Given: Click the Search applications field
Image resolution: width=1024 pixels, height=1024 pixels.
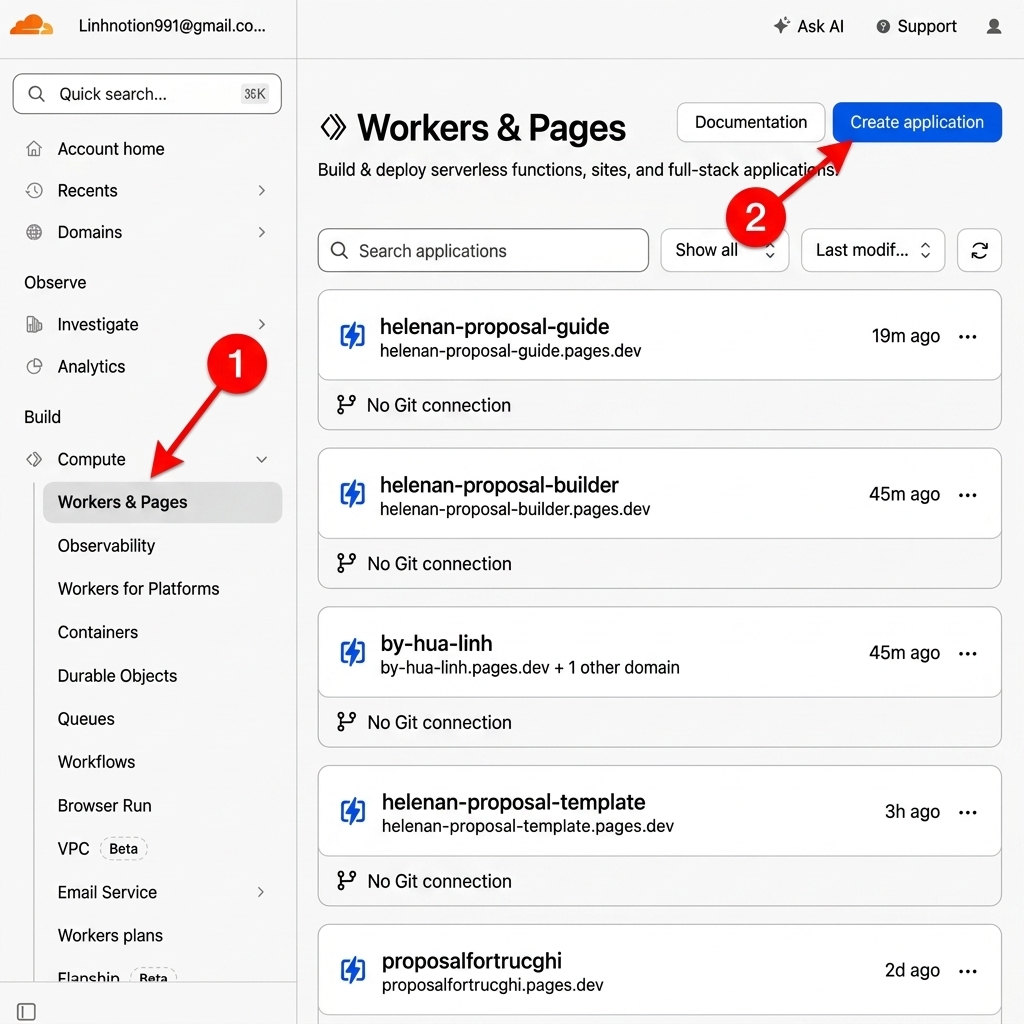Looking at the screenshot, I should [x=483, y=250].
